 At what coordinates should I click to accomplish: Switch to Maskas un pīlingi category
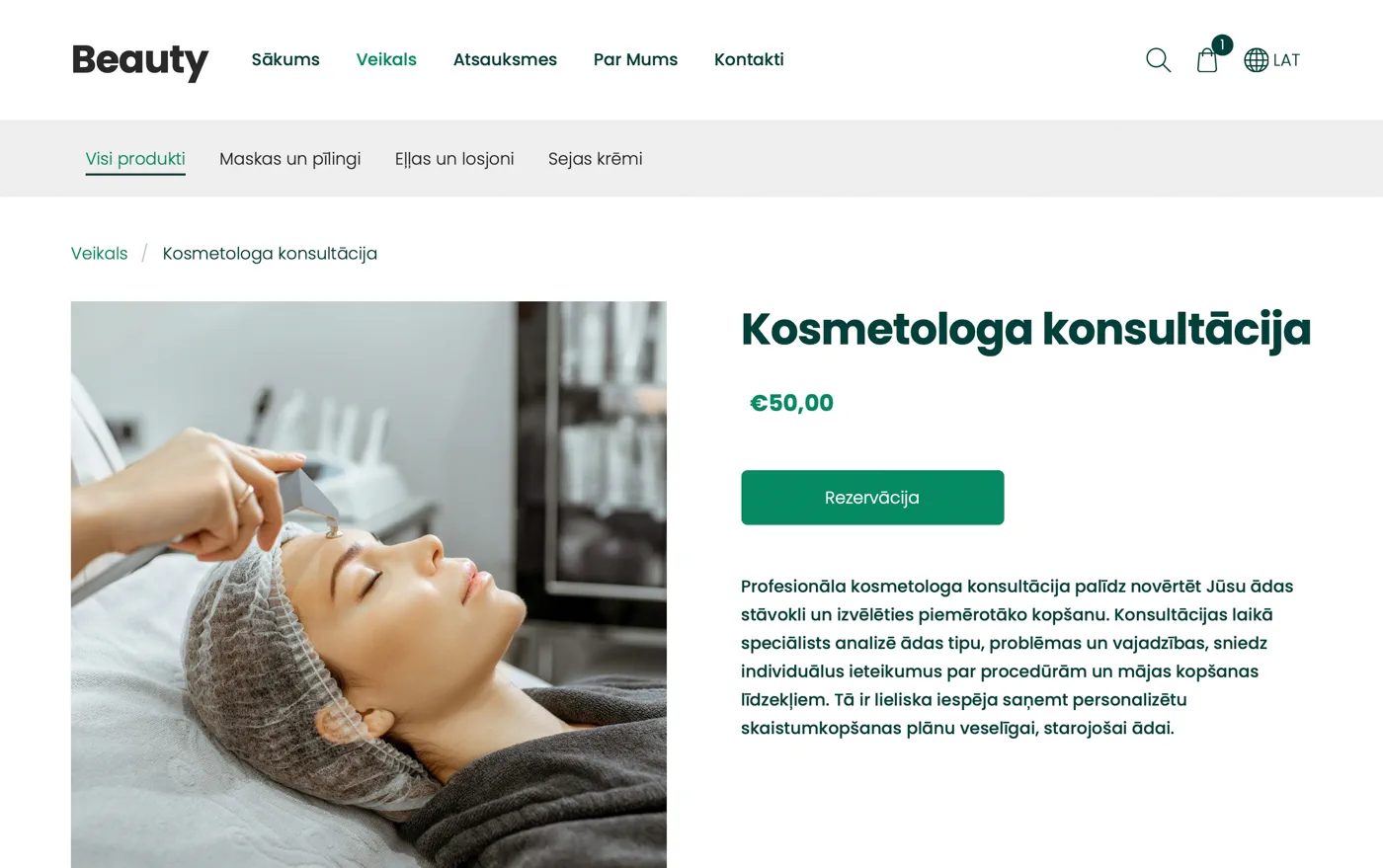[x=289, y=159]
